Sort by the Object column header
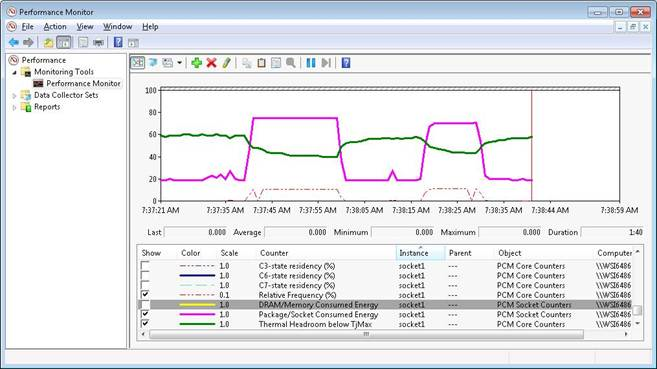Screen dimensions: 657x369 click(x=510, y=253)
